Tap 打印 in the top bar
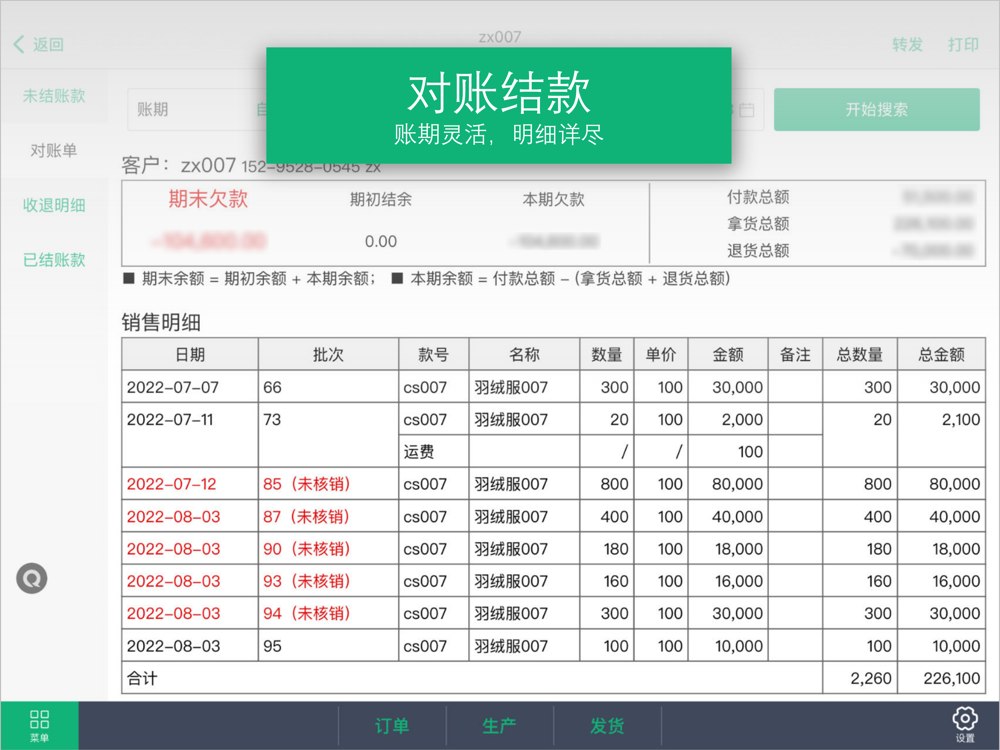This screenshot has height=750, width=1000. pos(963,45)
